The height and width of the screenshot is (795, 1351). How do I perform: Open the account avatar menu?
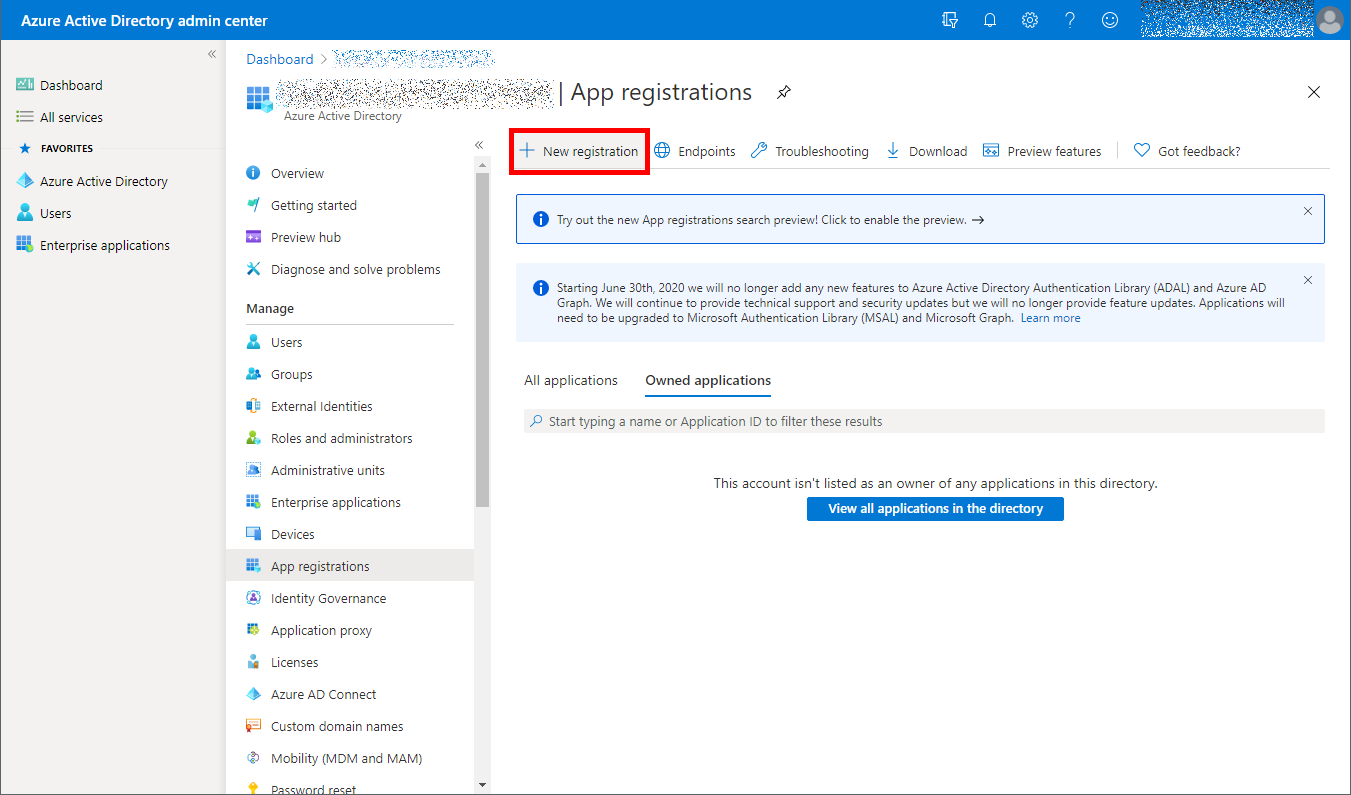point(1330,20)
